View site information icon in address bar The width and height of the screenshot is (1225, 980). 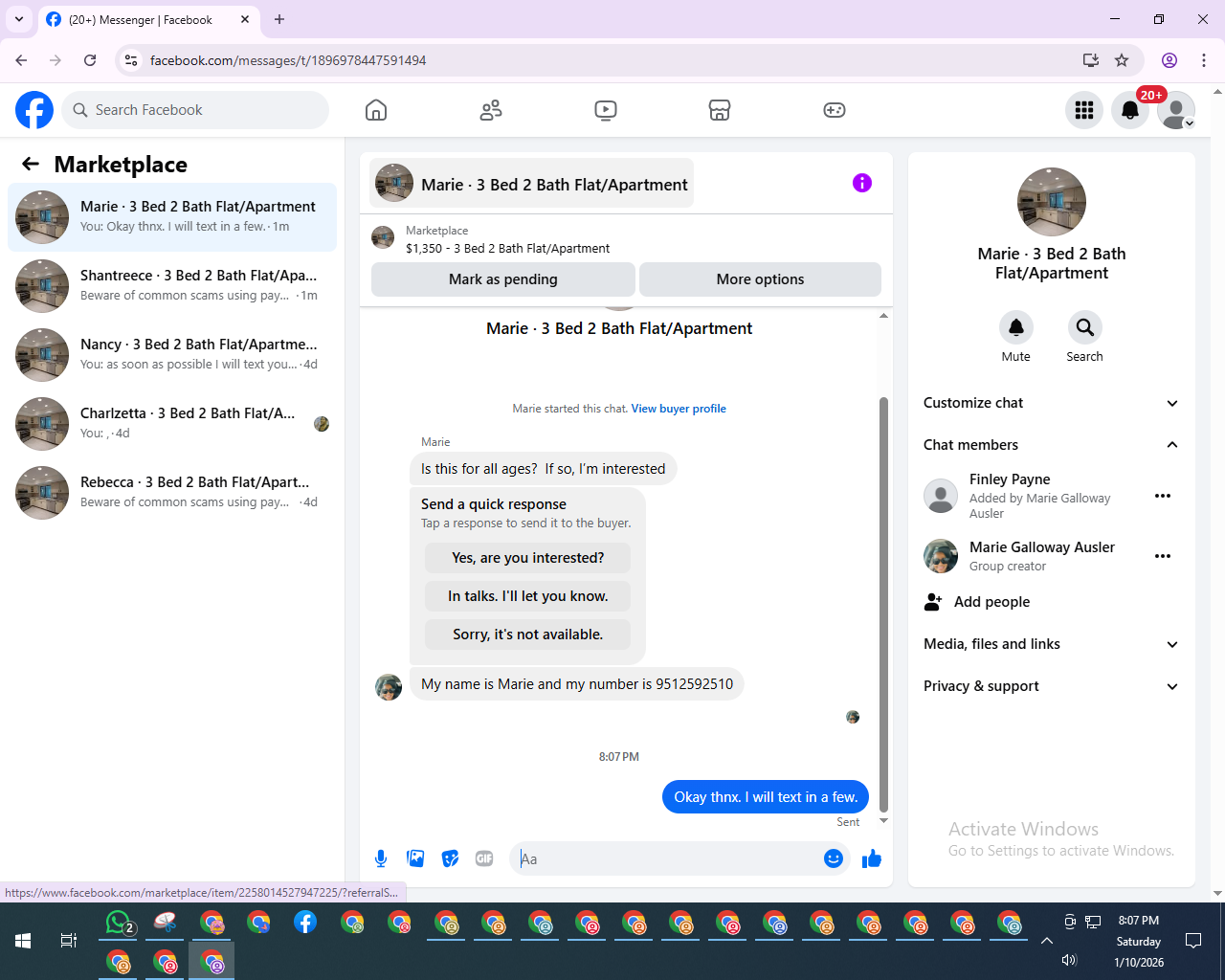pos(132,60)
